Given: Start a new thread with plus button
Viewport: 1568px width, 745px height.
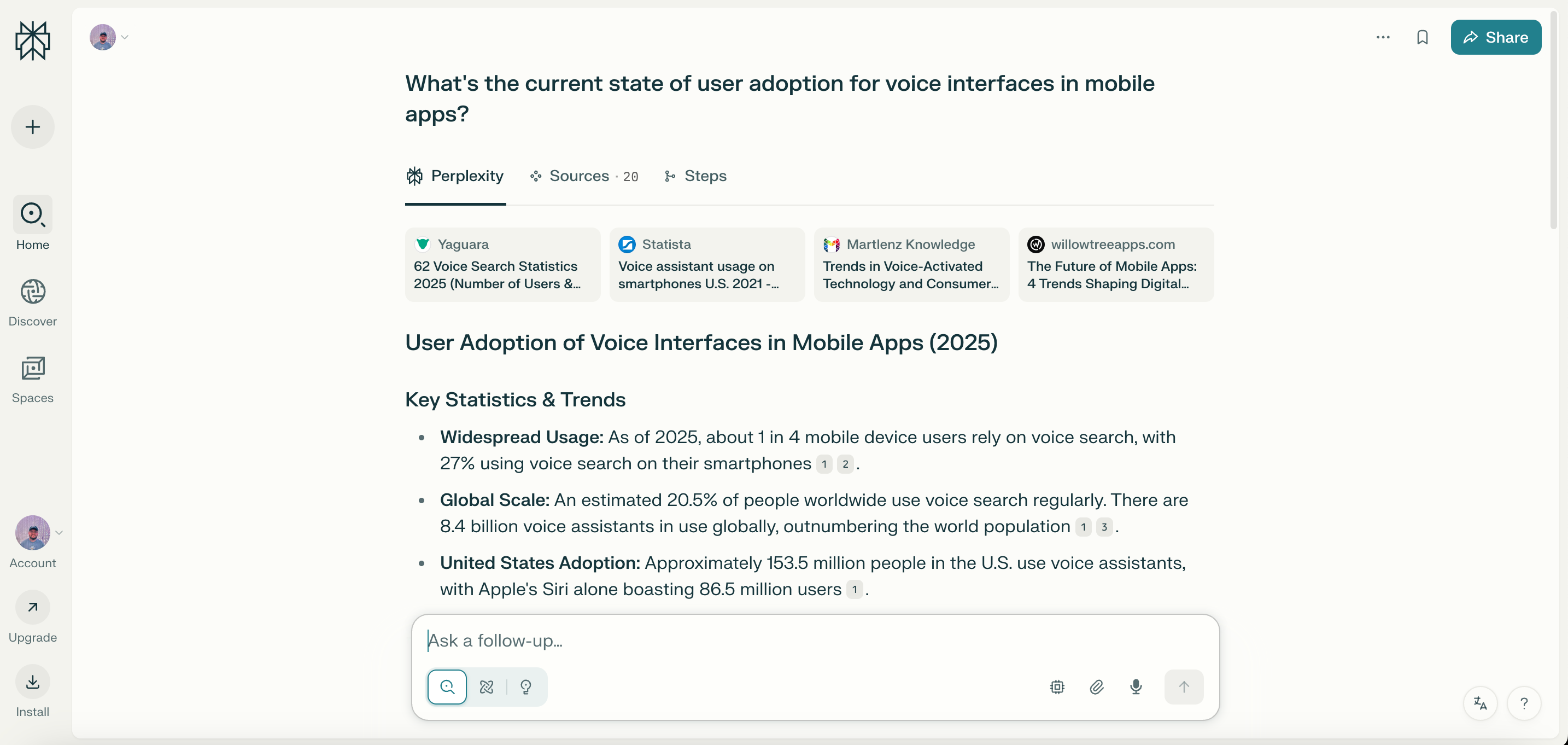Looking at the screenshot, I should click(x=32, y=127).
